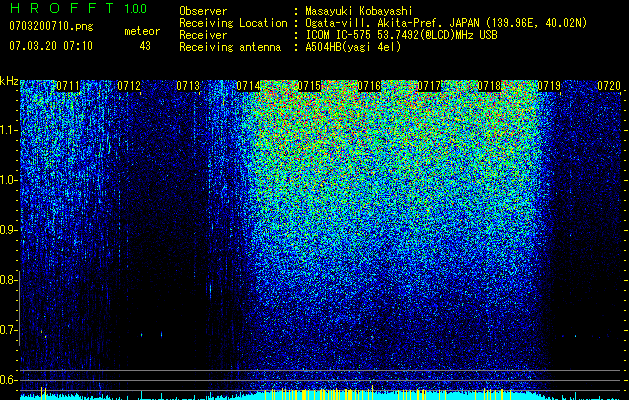Click the 0714 time marker
The image size is (629, 400).
coord(248,86)
